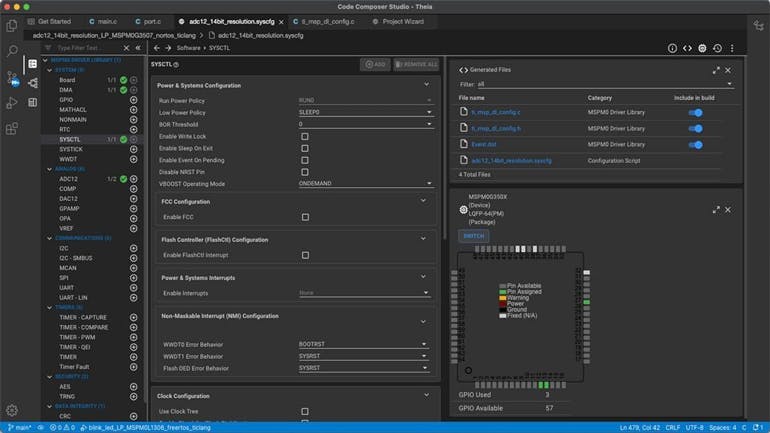Switch to the Project Wizard tab
This screenshot has height=433, width=770.
click(398, 22)
